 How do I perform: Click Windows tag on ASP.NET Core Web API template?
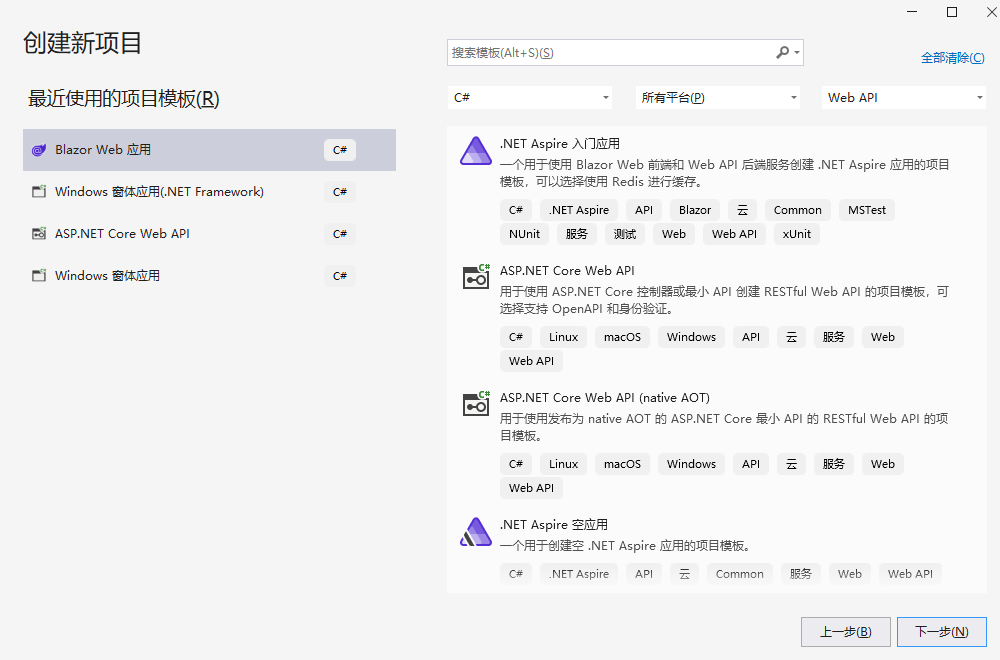pyautogui.click(x=691, y=337)
